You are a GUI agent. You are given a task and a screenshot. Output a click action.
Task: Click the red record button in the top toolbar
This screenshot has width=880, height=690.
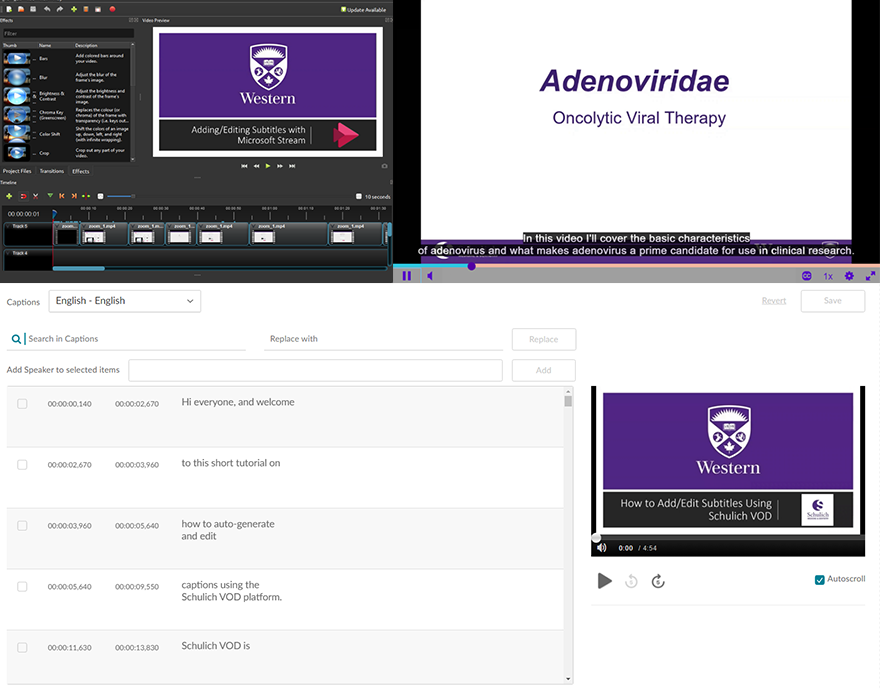[112, 9]
